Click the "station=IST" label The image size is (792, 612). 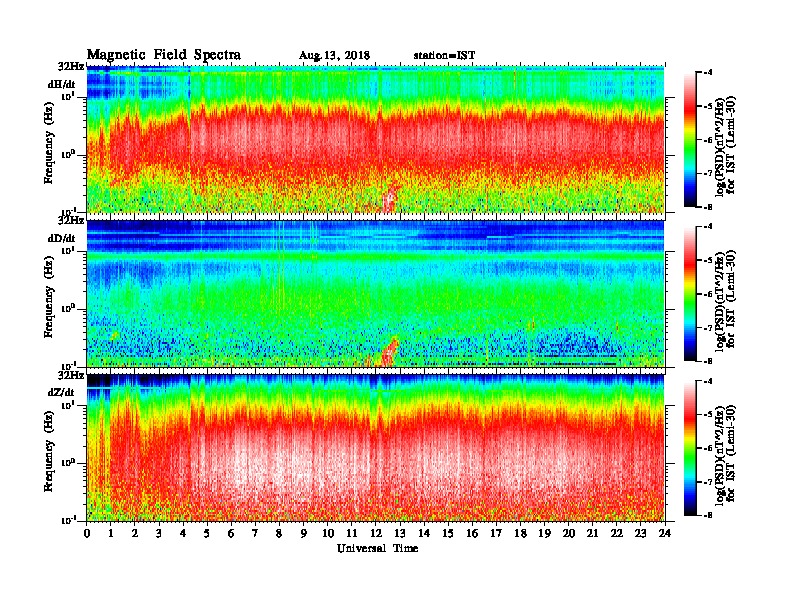click(x=444, y=56)
